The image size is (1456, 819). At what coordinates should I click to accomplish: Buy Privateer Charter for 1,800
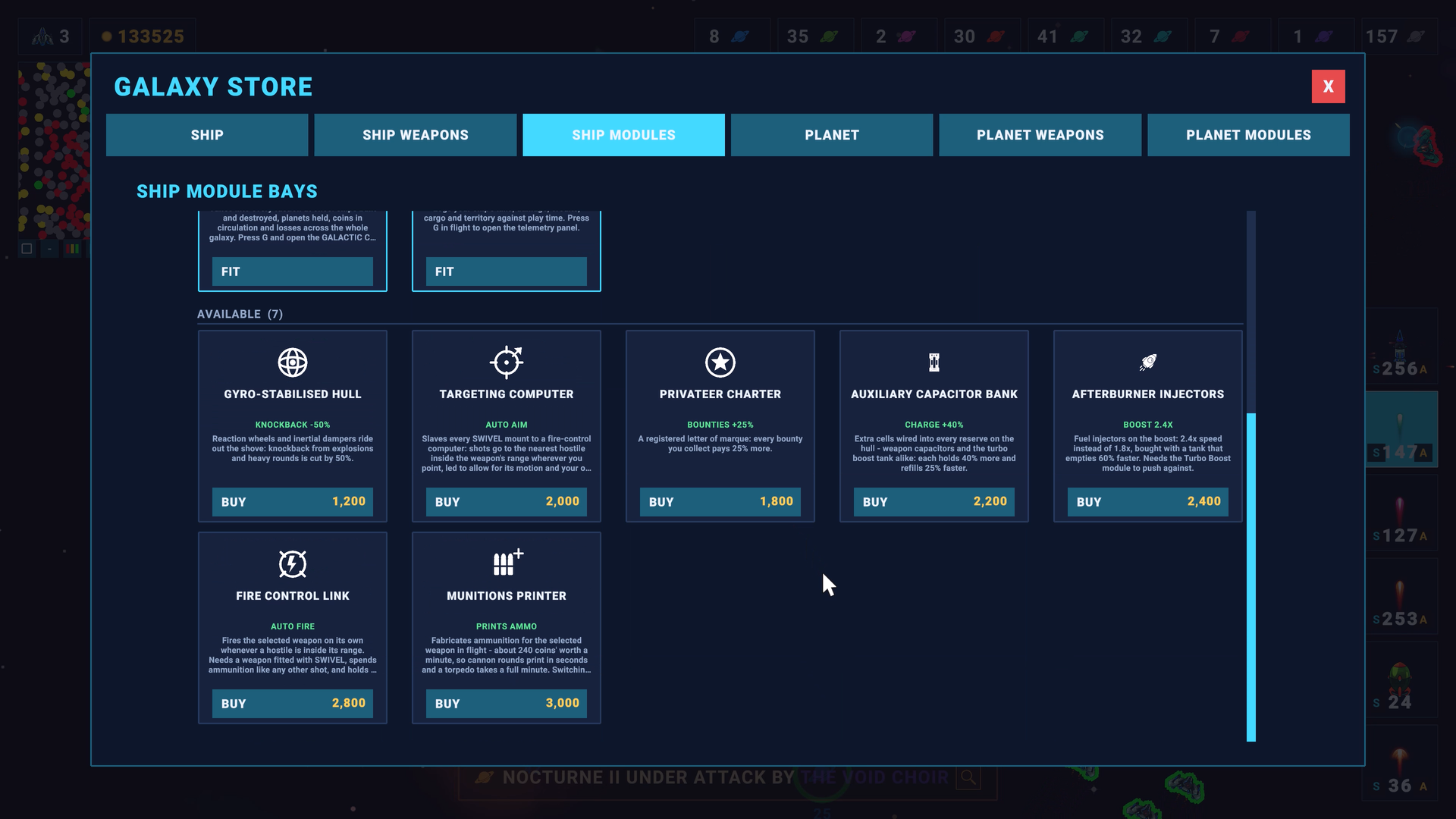720,502
